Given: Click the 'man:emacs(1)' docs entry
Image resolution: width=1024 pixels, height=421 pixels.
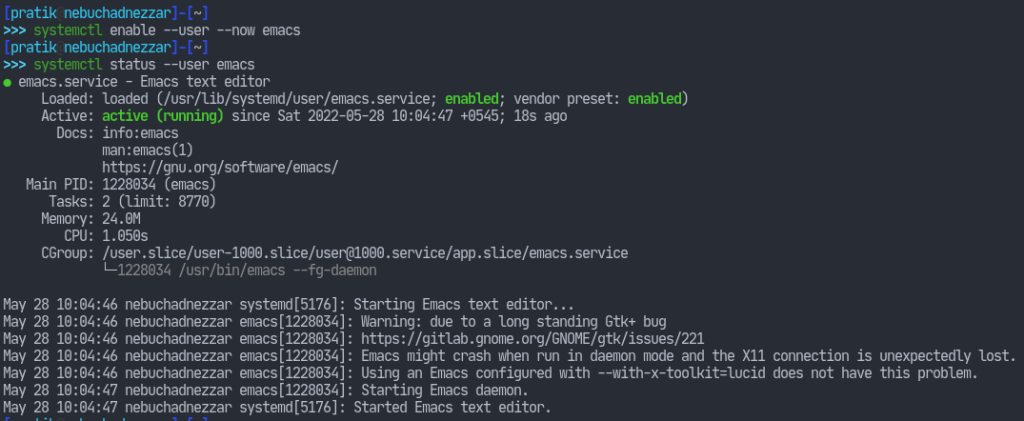Looking at the screenshot, I should [x=148, y=151].
